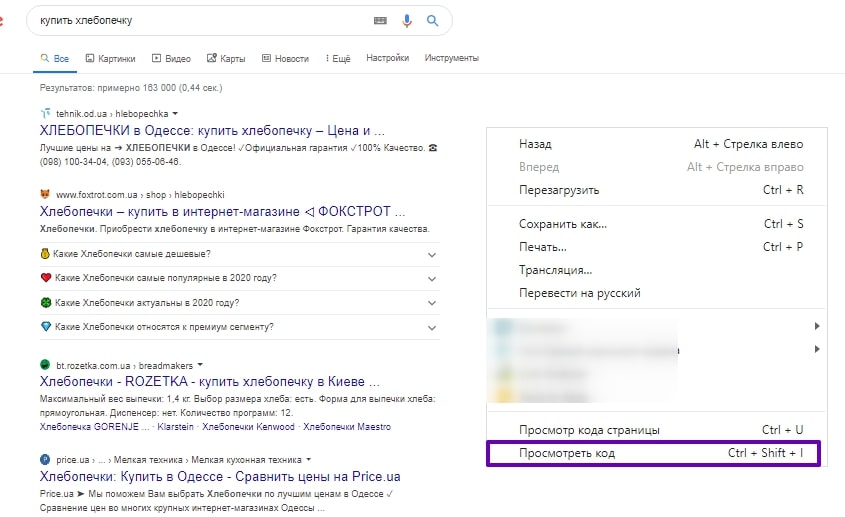This screenshot has height=517, width=845.
Task: Click the blue diamond emoji icon
Action: pos(46,327)
